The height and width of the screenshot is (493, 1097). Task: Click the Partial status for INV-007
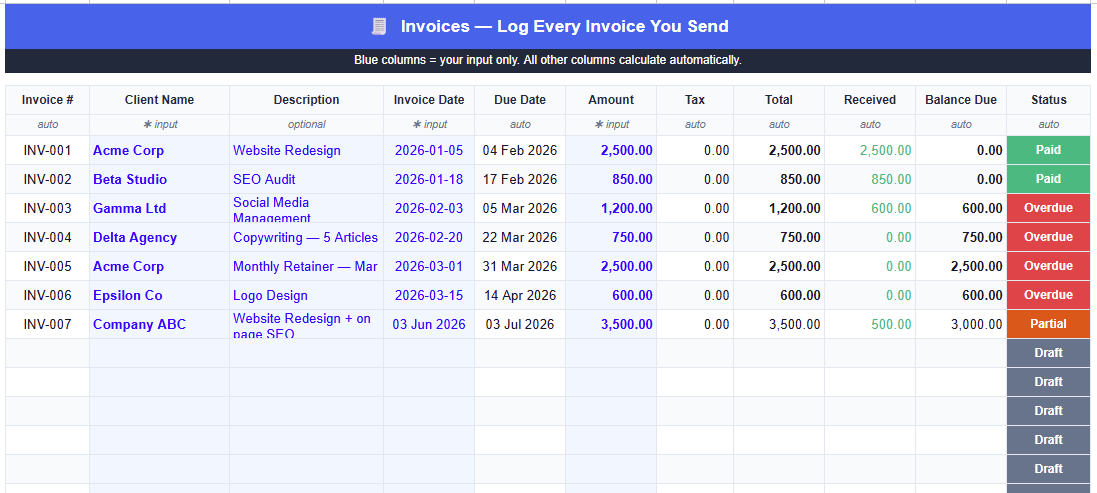1049,324
